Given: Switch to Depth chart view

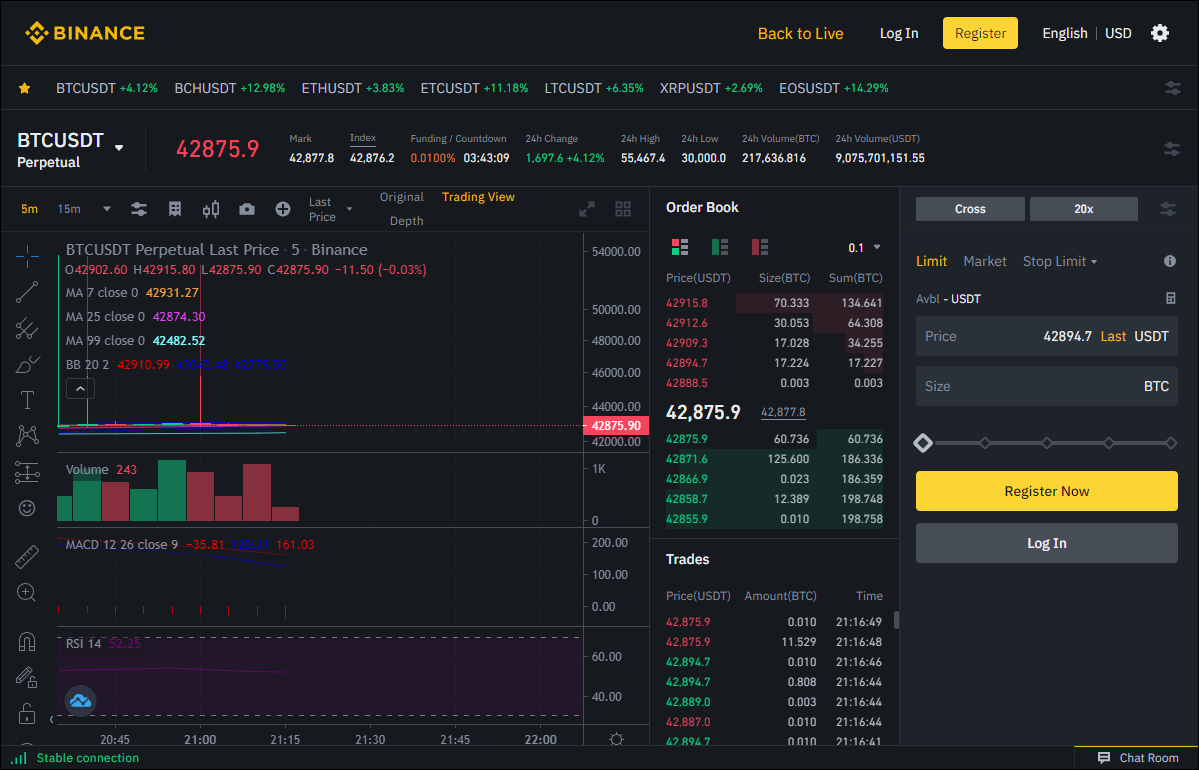Looking at the screenshot, I should tap(406, 221).
